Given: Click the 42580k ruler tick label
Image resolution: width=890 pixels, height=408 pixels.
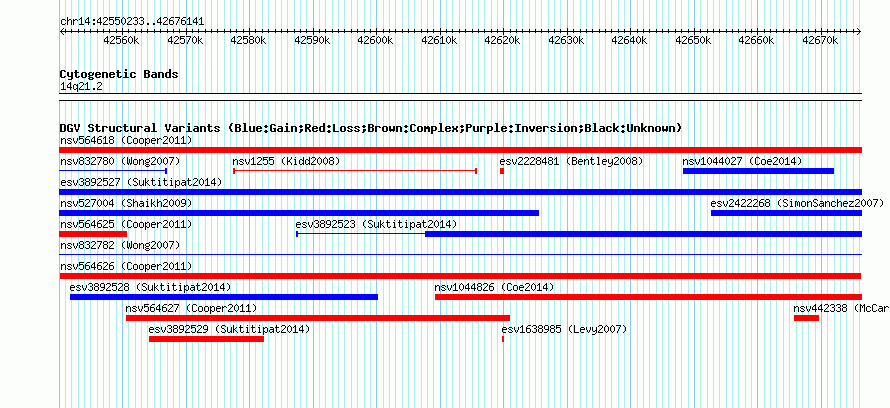Looking at the screenshot, I should click(249, 41).
